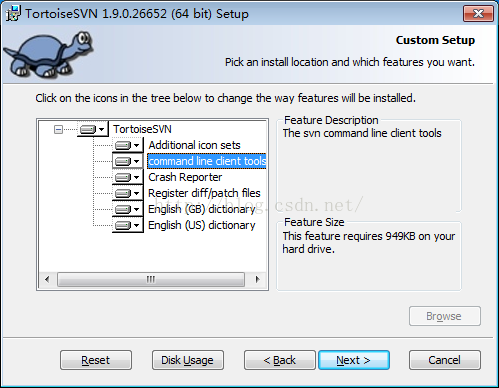Select the TortoiseSVN root tree item

(x=142, y=129)
